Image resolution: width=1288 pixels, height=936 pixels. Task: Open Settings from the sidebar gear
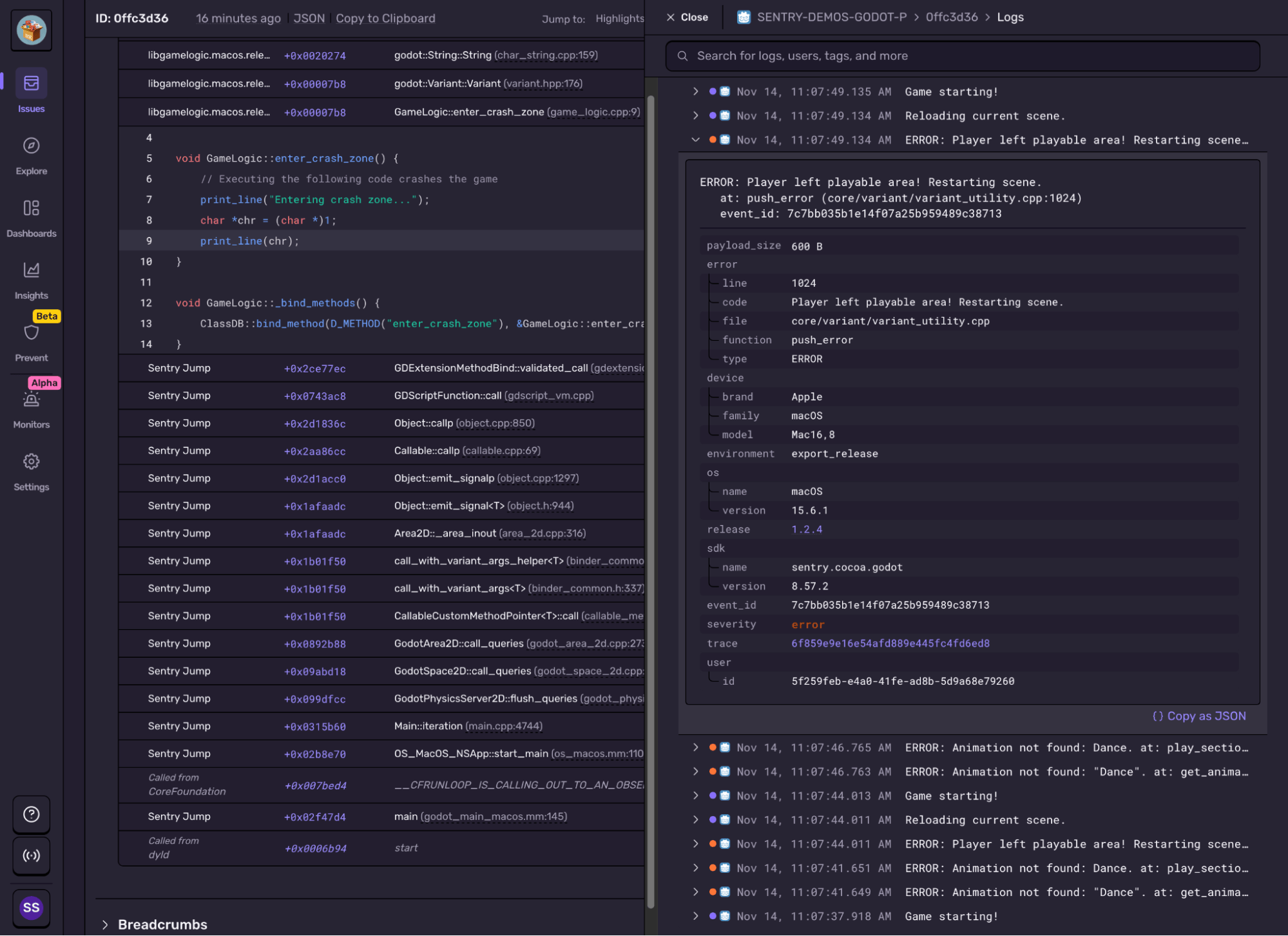click(31, 461)
